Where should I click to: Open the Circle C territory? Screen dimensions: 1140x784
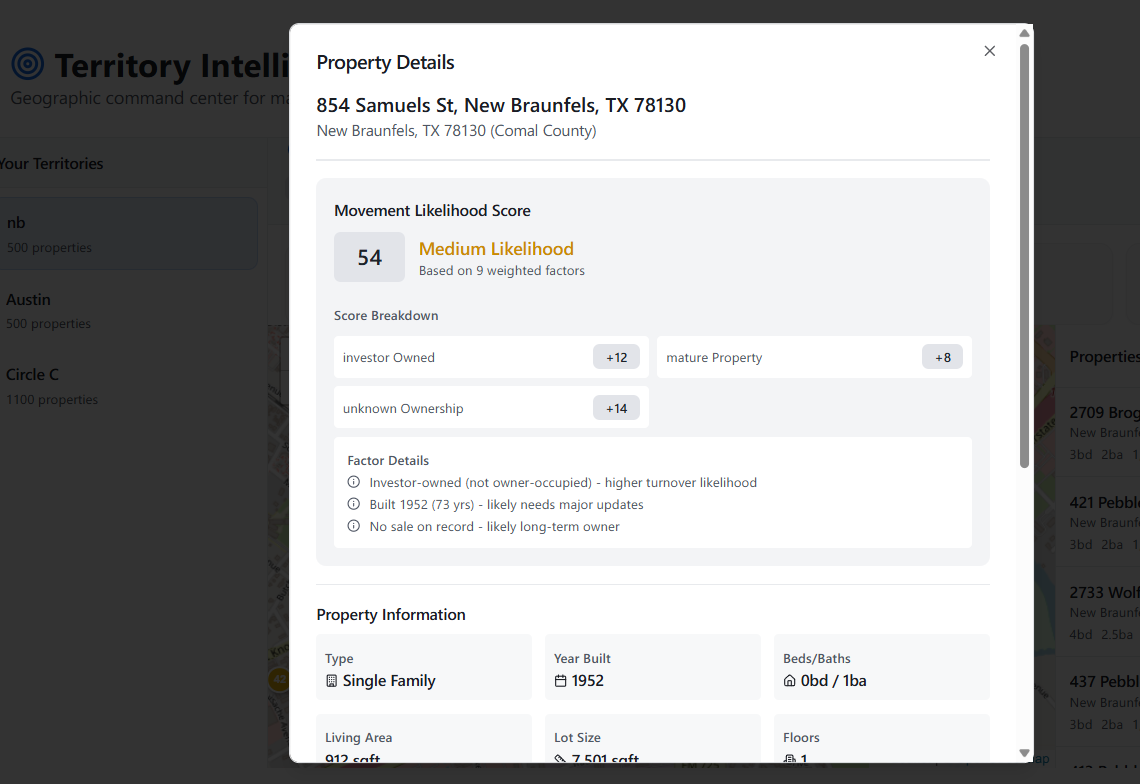128,386
